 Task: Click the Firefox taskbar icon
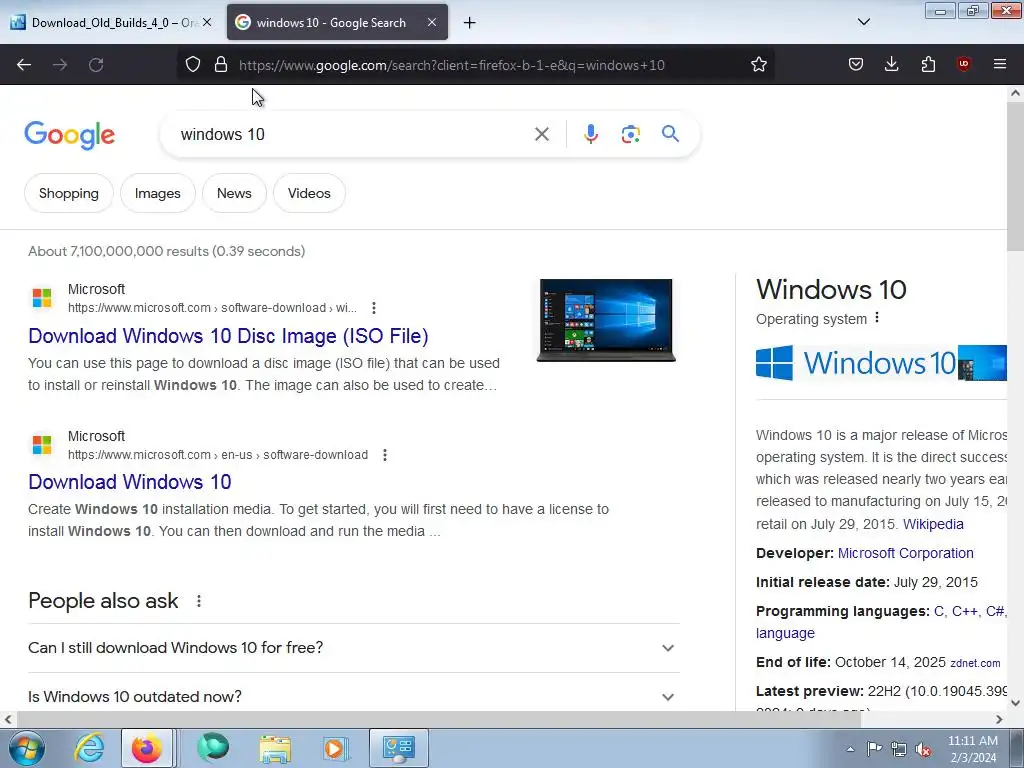pyautogui.click(x=147, y=748)
